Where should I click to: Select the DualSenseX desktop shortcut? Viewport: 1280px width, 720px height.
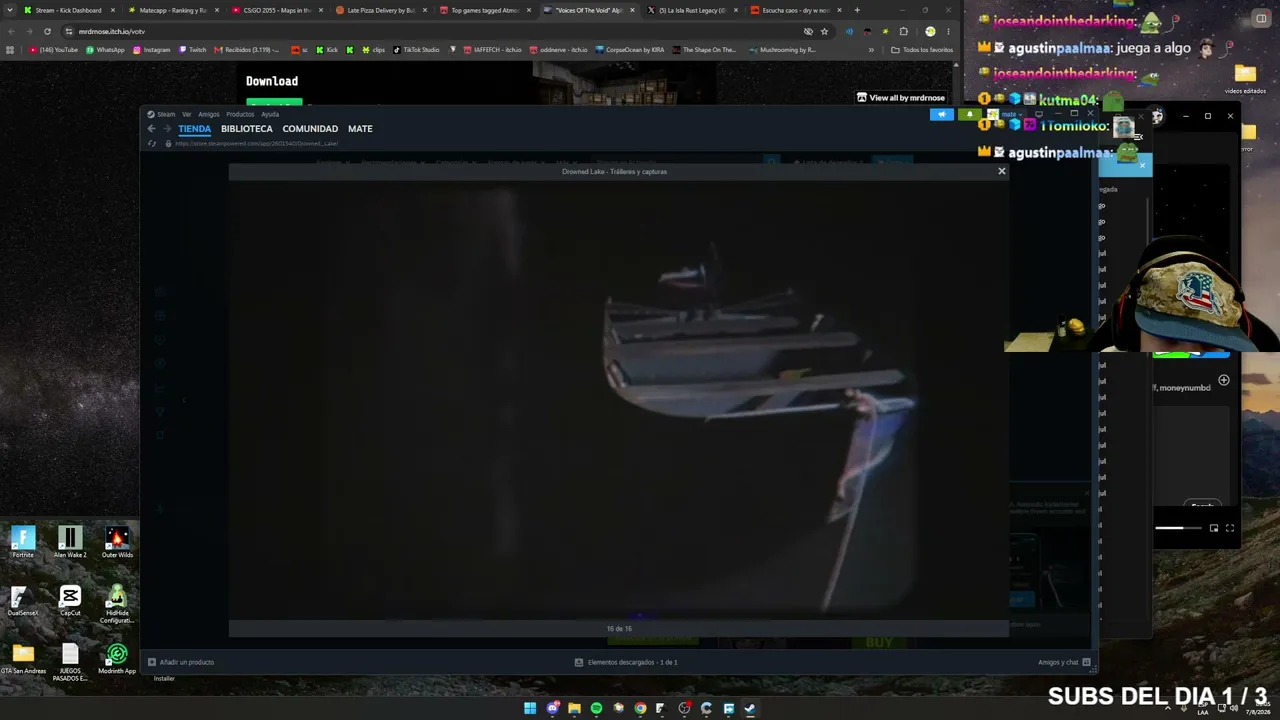[x=23, y=601]
